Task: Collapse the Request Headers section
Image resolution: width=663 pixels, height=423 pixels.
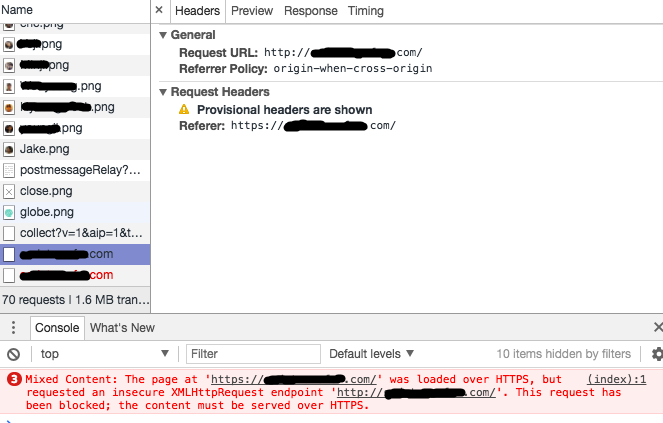Action: 163,92
